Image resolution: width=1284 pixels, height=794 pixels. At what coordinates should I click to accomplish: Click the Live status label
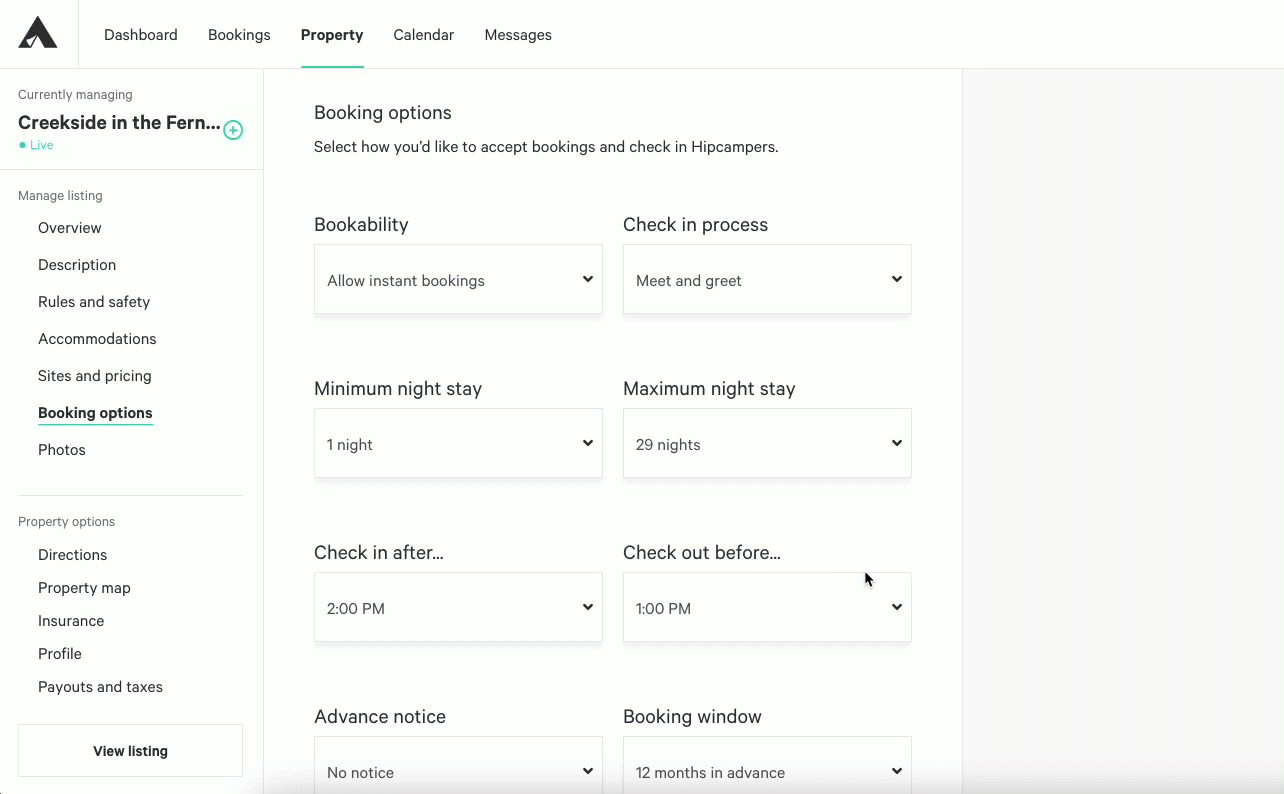[42, 145]
